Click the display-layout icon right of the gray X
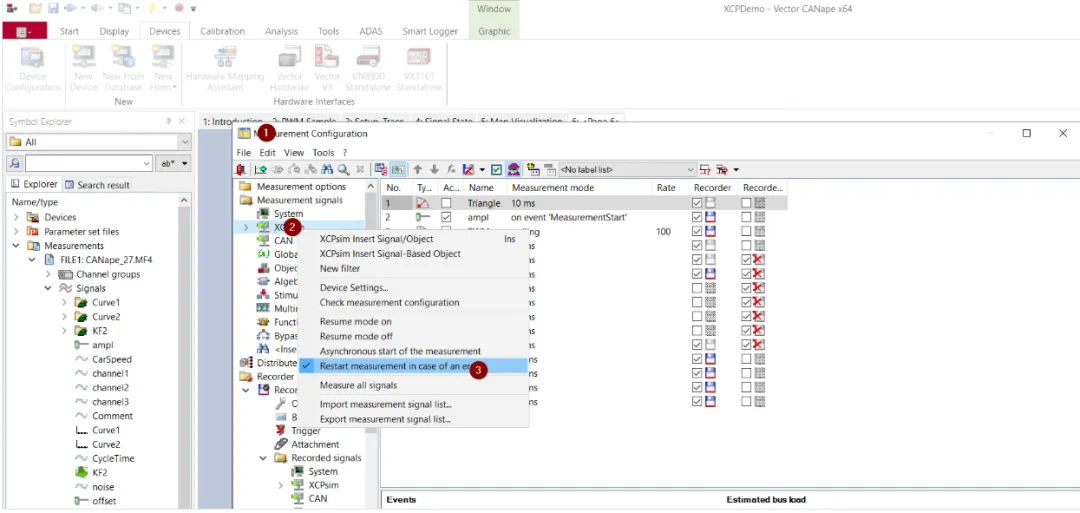This screenshot has height=513, width=1080. coord(380,169)
